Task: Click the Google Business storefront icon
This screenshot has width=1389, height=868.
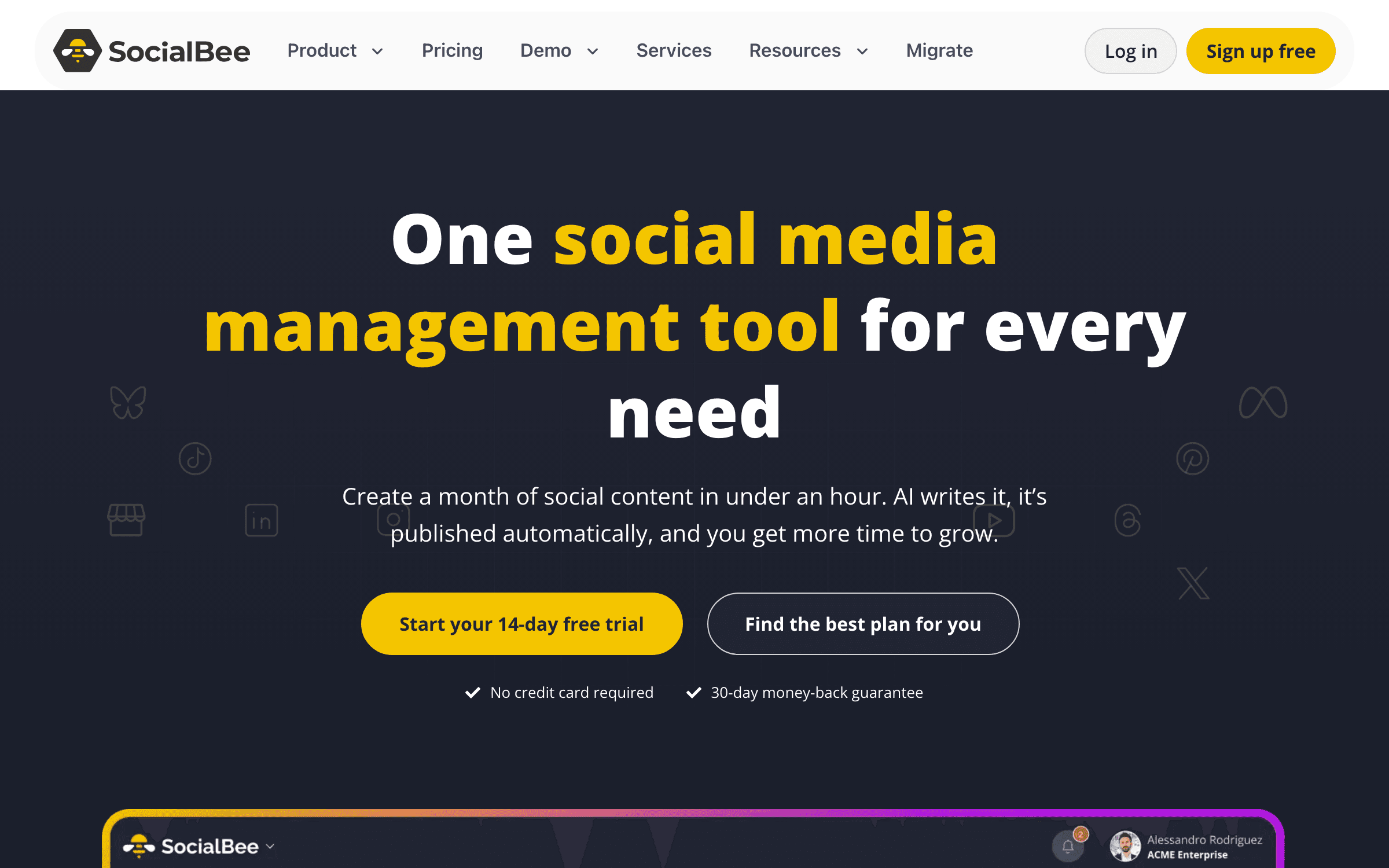Action: click(126, 520)
